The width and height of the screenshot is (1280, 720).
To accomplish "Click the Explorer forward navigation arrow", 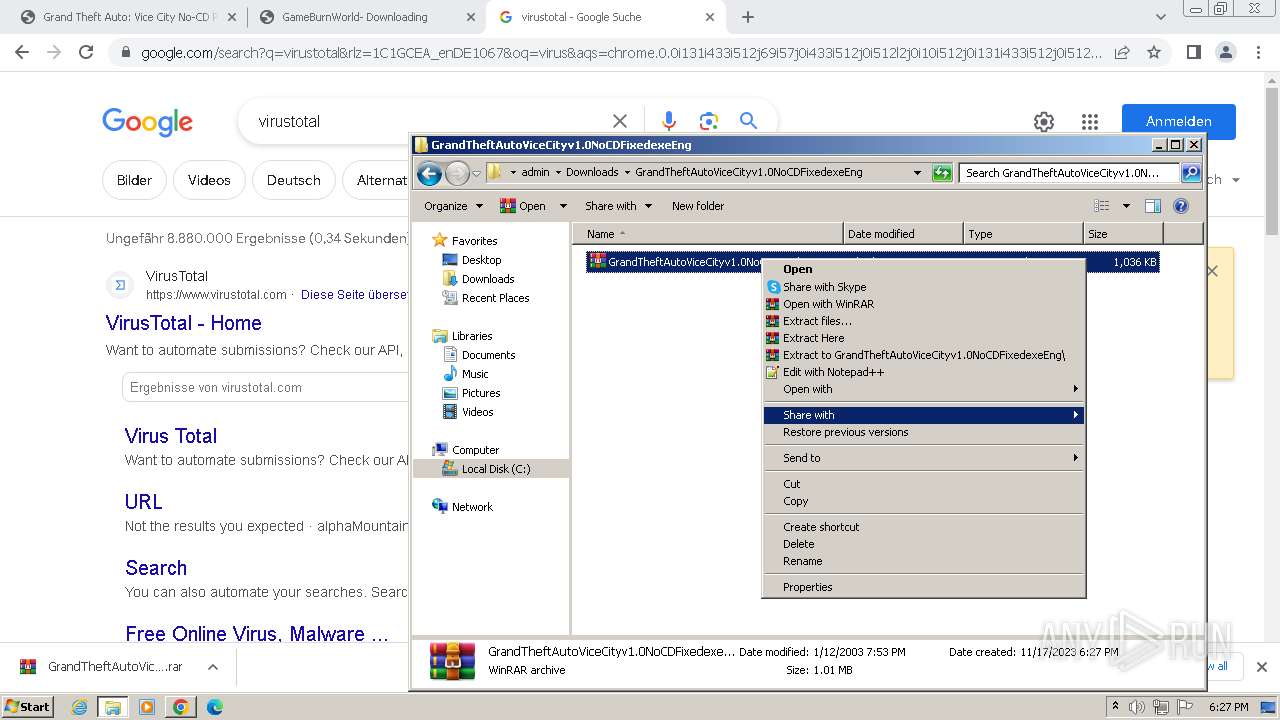I will pyautogui.click(x=457, y=173).
